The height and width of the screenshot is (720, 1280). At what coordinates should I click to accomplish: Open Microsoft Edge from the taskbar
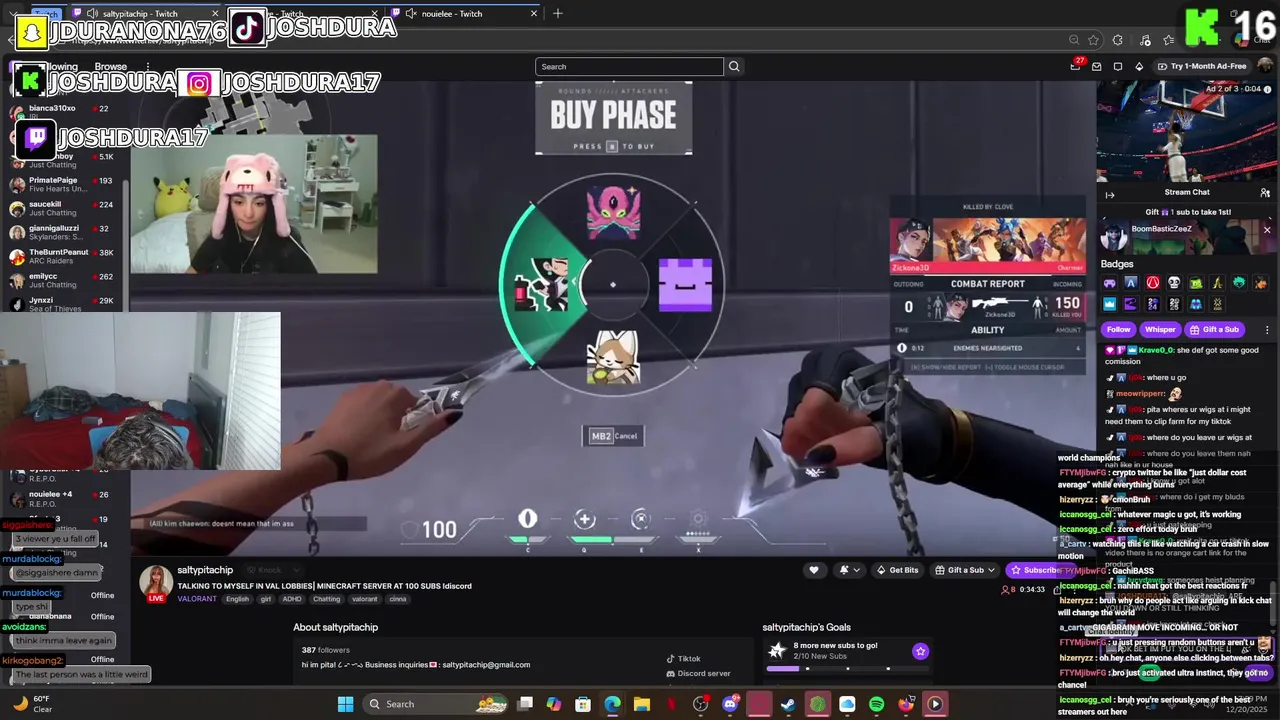point(612,704)
